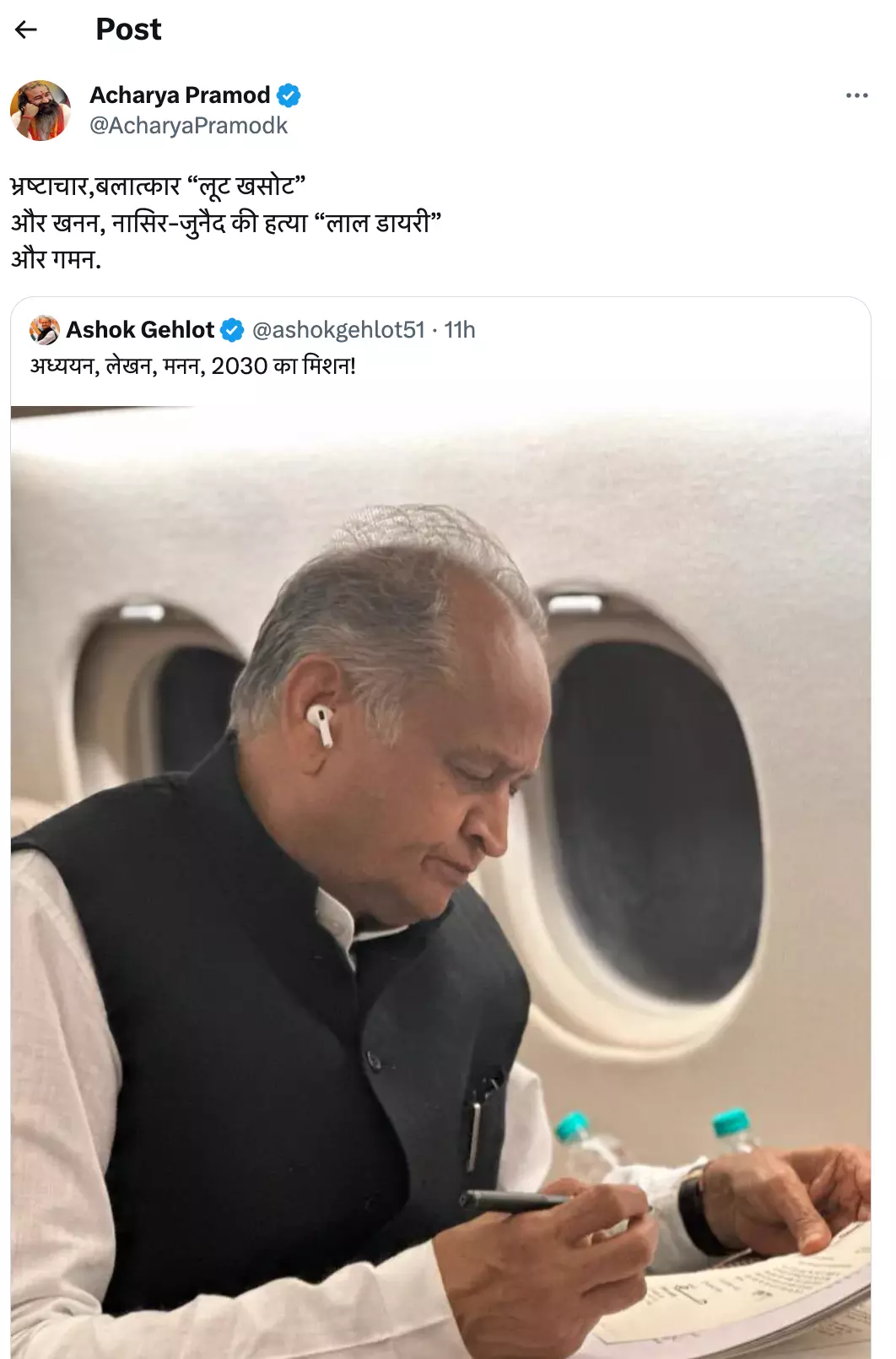896x1359 pixels.
Task: Click the post line mentioning "लाल डायरी"
Action: tap(226, 222)
